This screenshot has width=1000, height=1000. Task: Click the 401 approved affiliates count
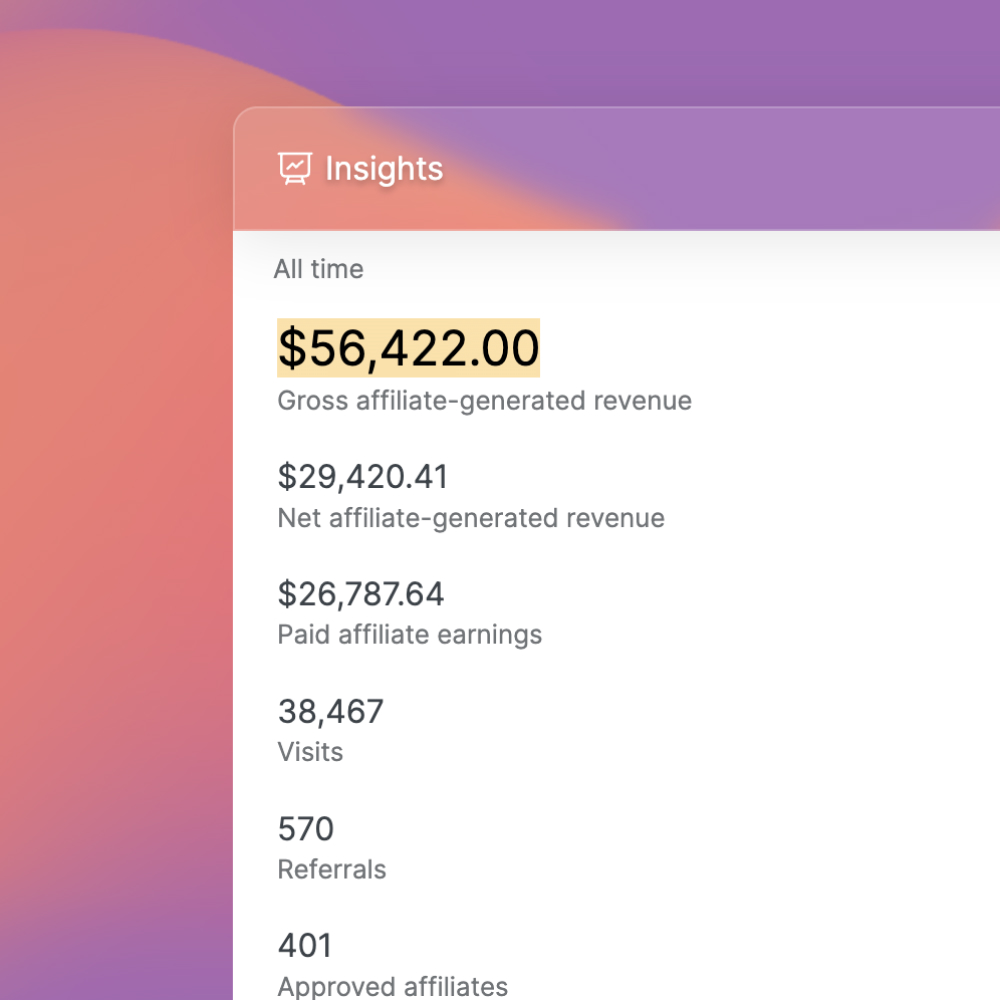305,945
